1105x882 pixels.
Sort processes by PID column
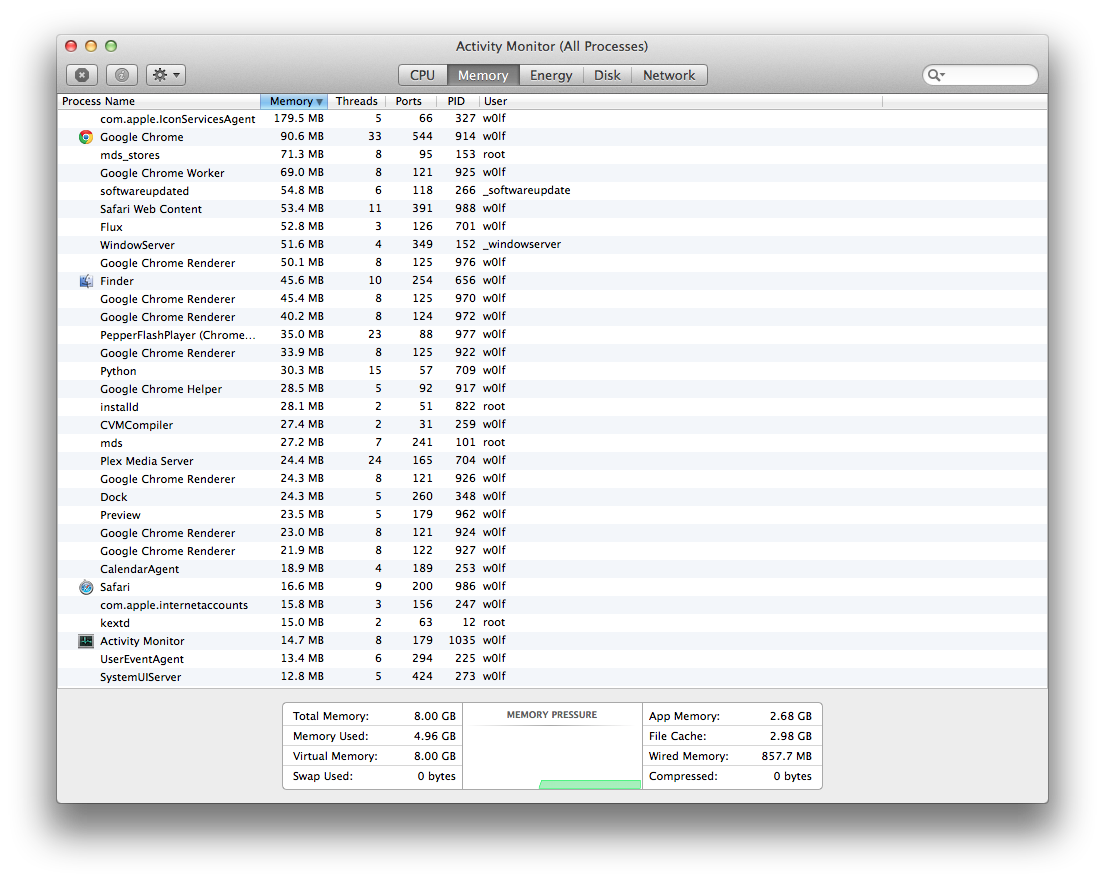coord(457,101)
